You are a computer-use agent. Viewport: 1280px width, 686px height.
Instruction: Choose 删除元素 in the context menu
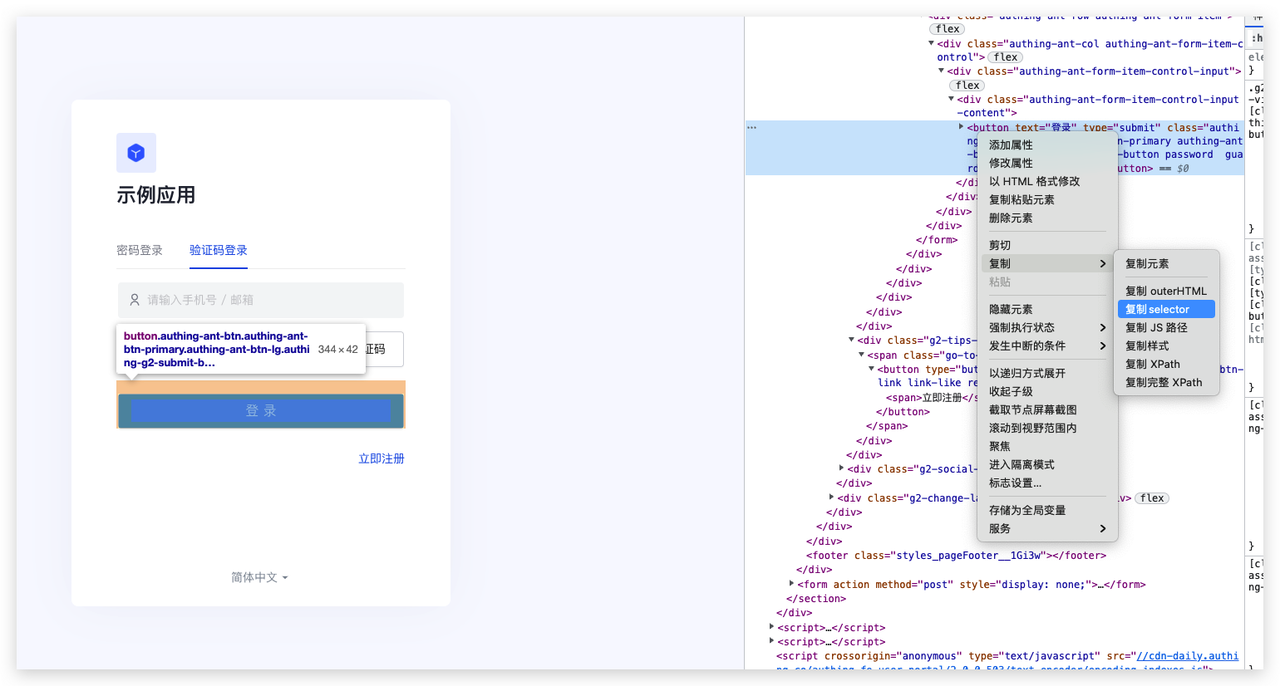pos(1010,218)
